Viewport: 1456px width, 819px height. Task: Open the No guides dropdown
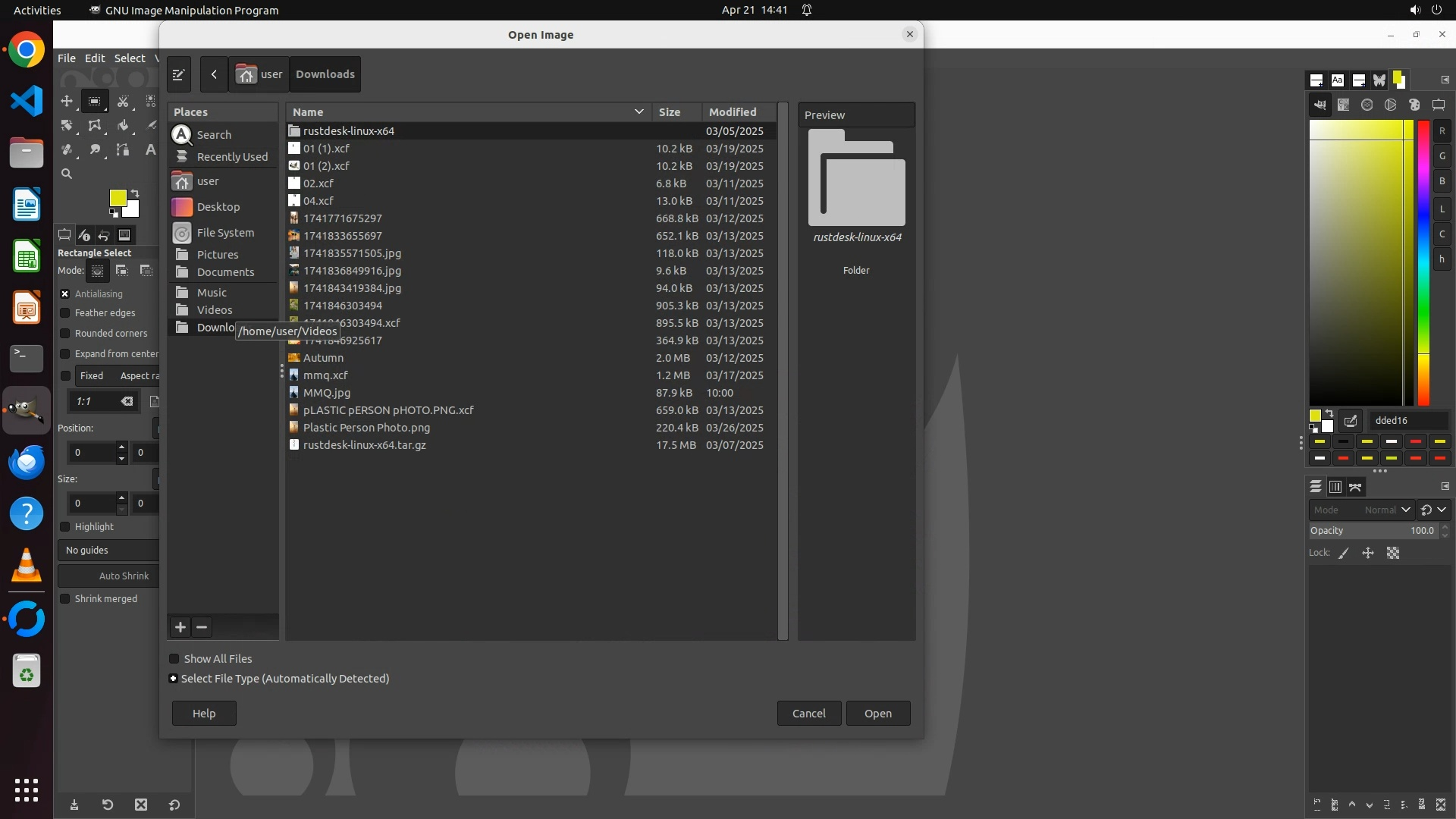pos(108,551)
